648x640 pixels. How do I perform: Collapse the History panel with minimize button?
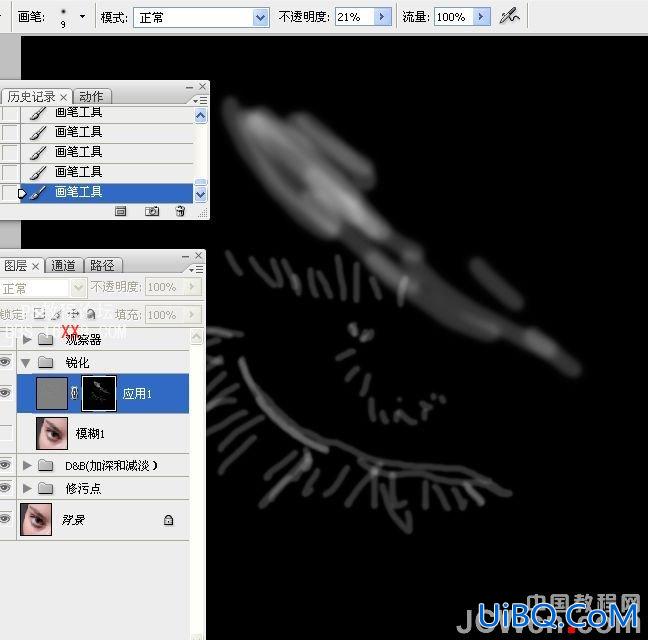tap(189, 87)
